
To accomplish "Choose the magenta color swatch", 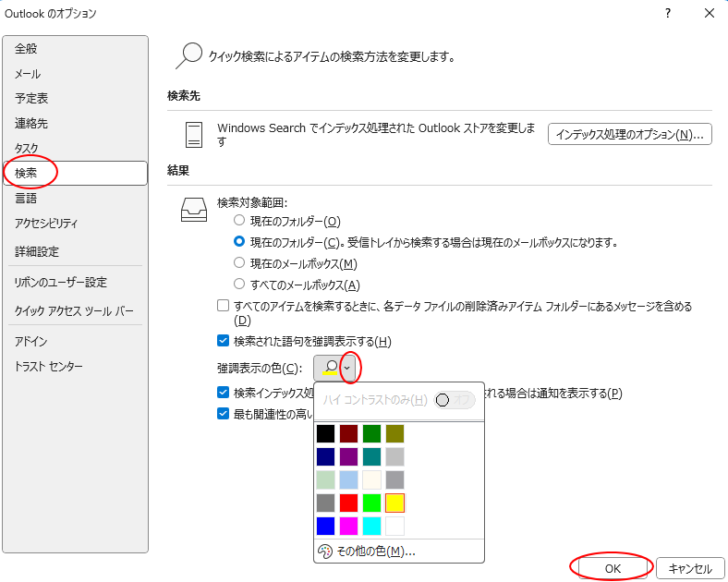I will pyautogui.click(x=349, y=526).
